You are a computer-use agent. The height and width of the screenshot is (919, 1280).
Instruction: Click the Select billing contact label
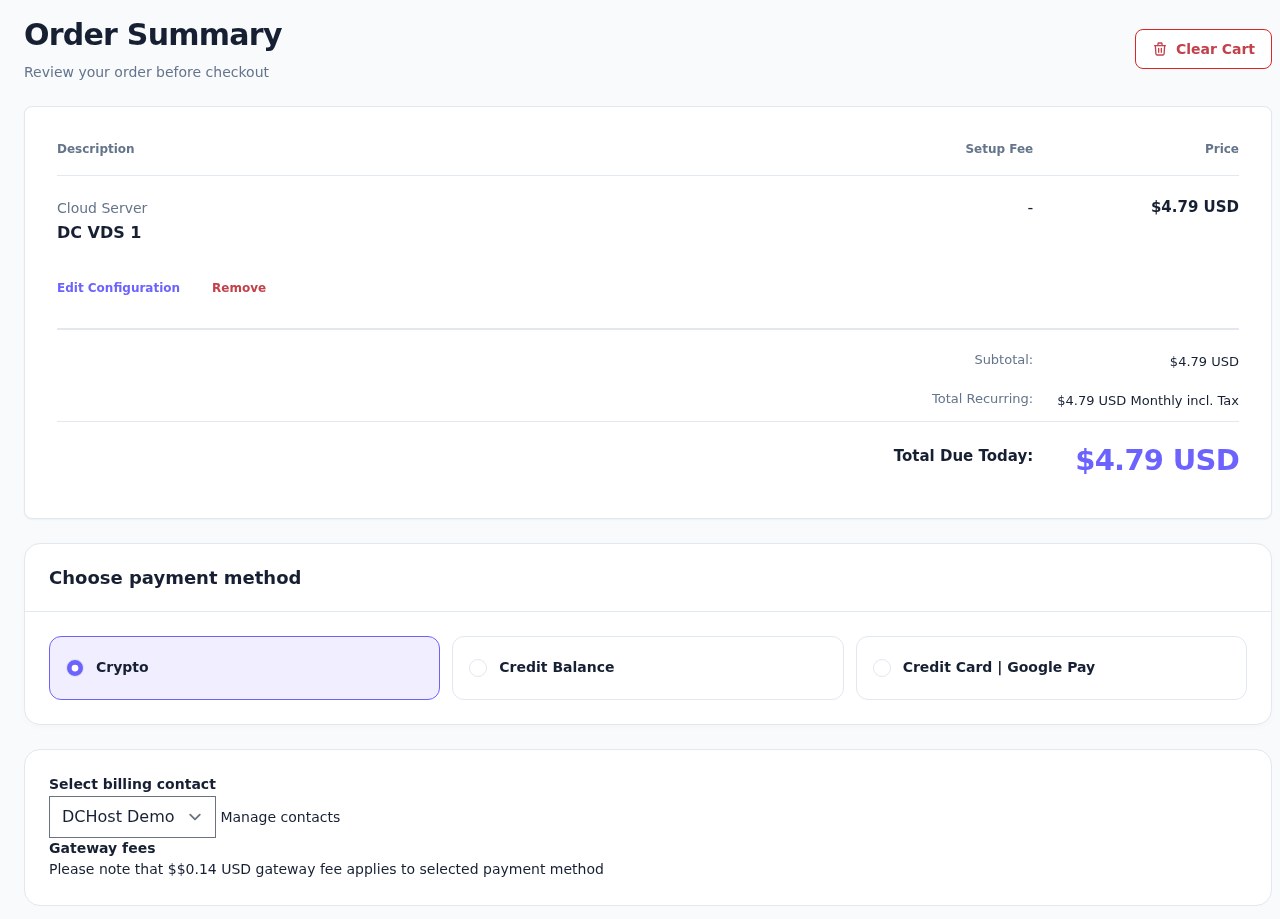(132, 784)
